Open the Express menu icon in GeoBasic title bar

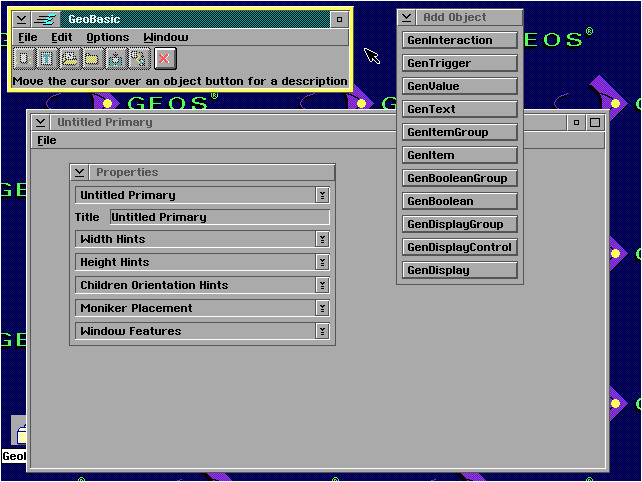click(44, 19)
